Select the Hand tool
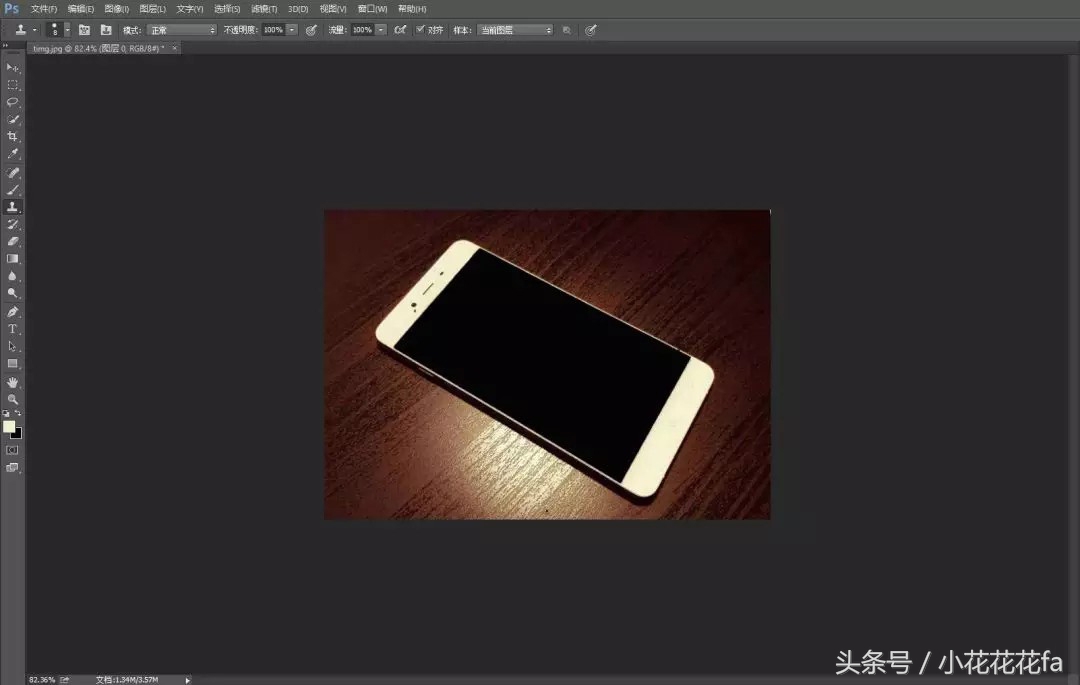Screen dimensions: 1080x685 coord(12,381)
